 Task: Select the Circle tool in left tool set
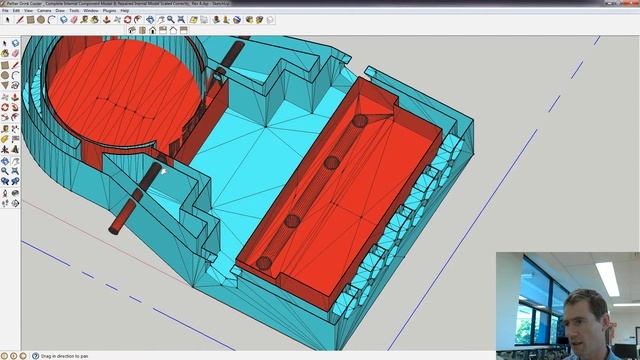point(5,75)
